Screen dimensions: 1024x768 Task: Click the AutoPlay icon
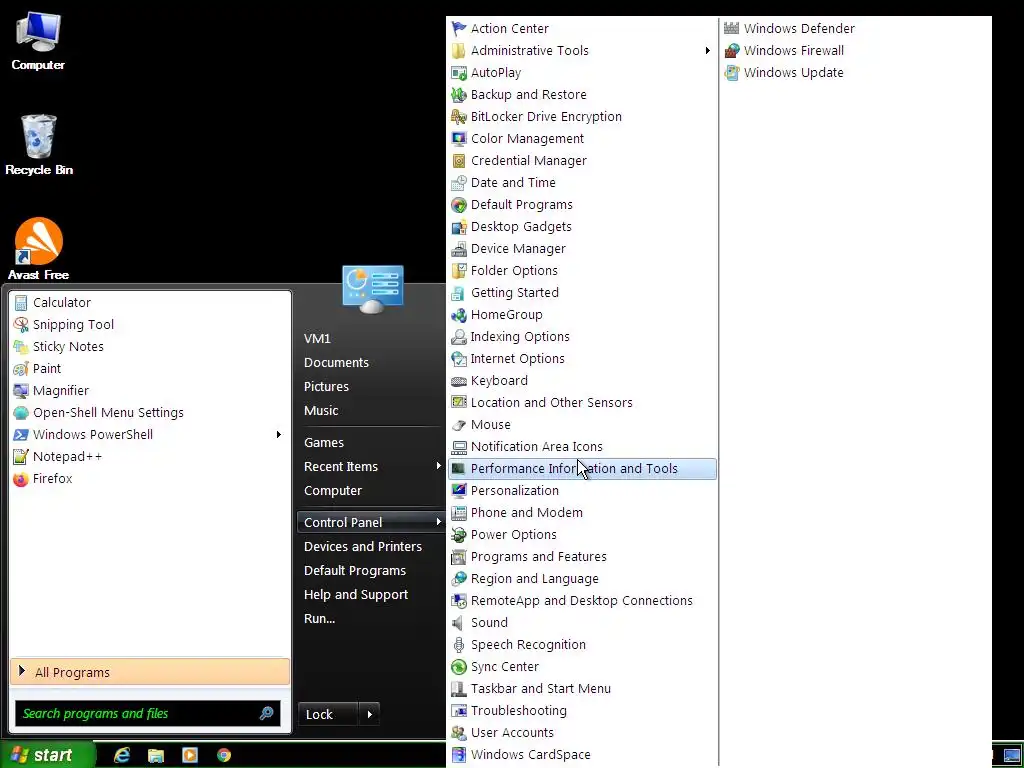click(459, 72)
